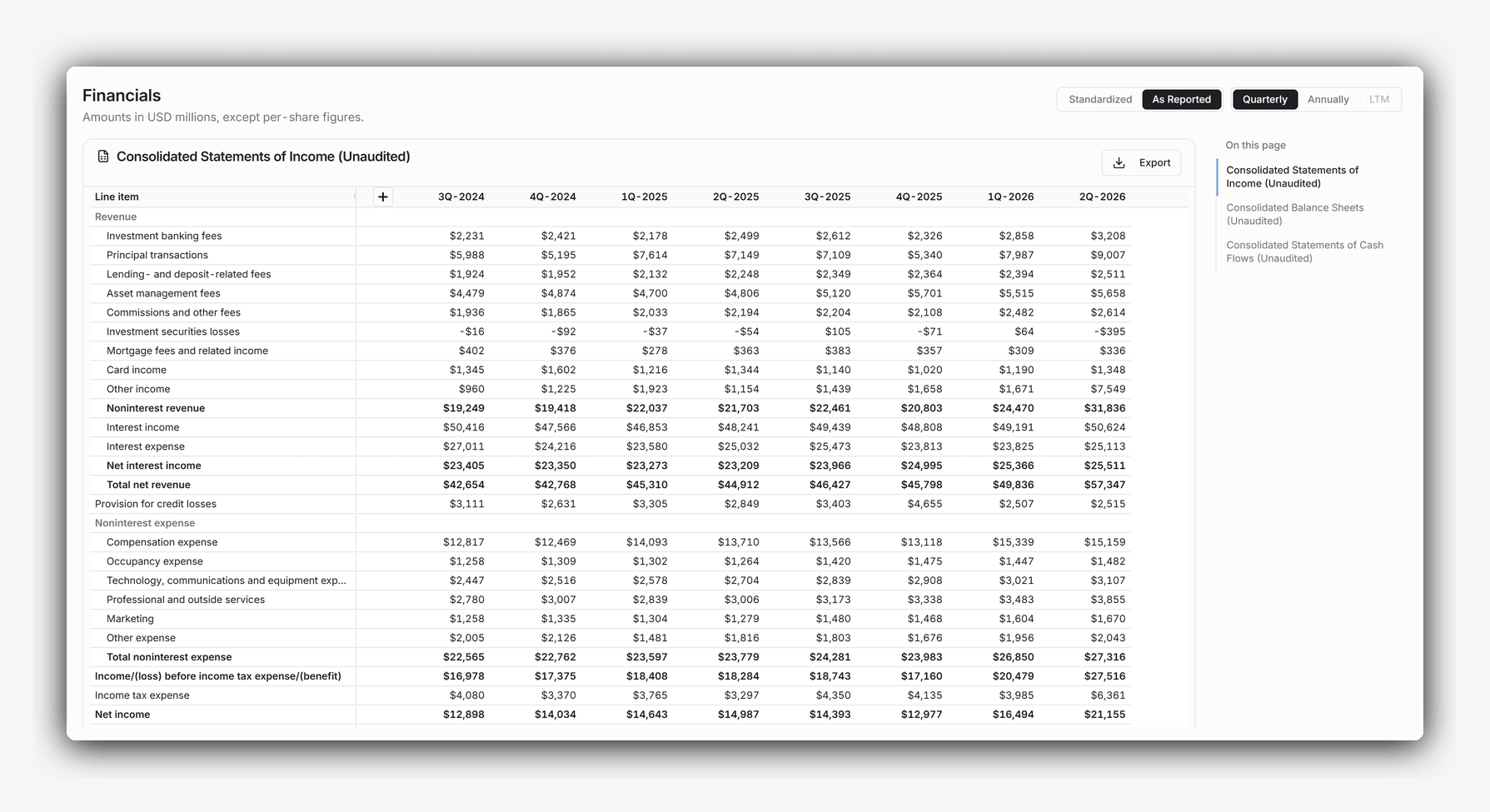Select the Quarterly period toggle
Viewport: 1490px width, 812px height.
click(x=1264, y=99)
